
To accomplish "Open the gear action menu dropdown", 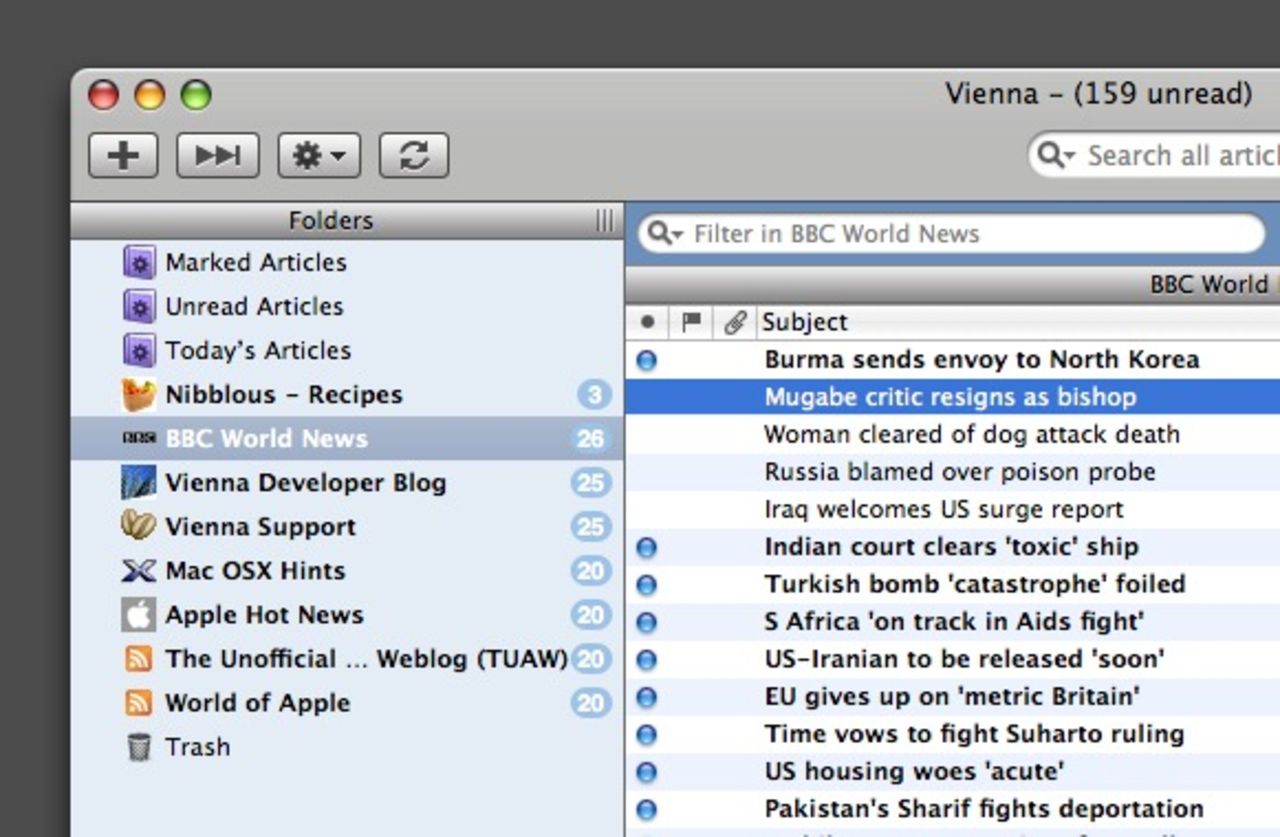I will (319, 155).
